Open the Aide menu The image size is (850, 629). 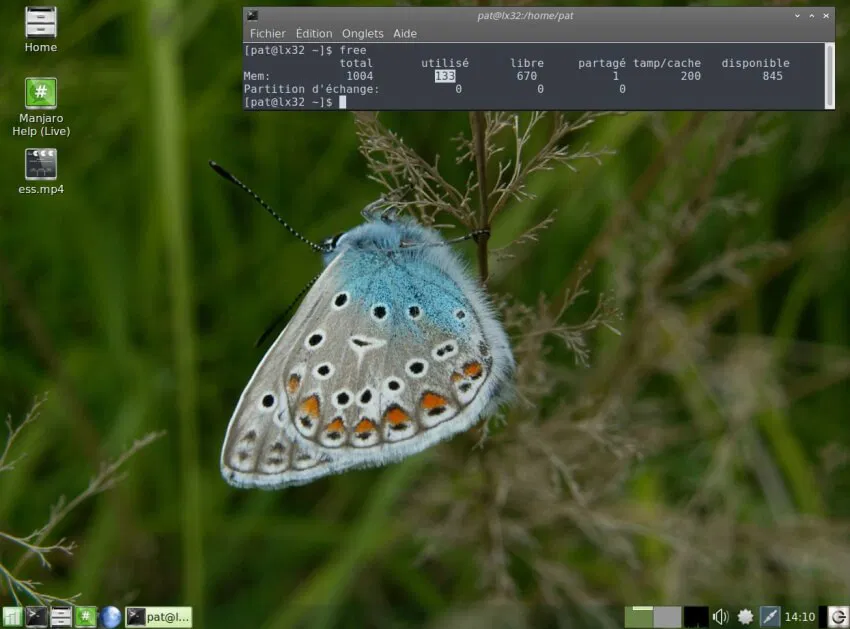point(404,33)
